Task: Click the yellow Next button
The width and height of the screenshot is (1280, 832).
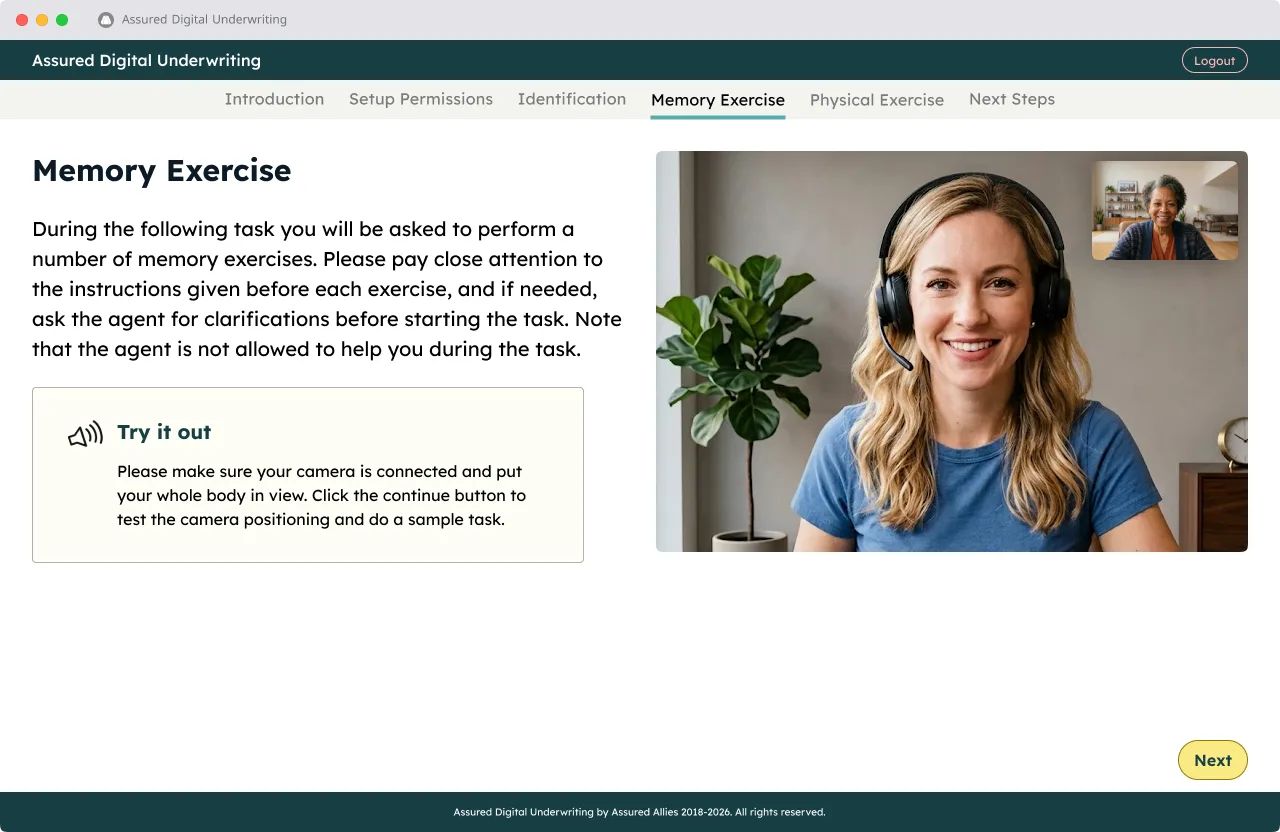Action: 1213,760
